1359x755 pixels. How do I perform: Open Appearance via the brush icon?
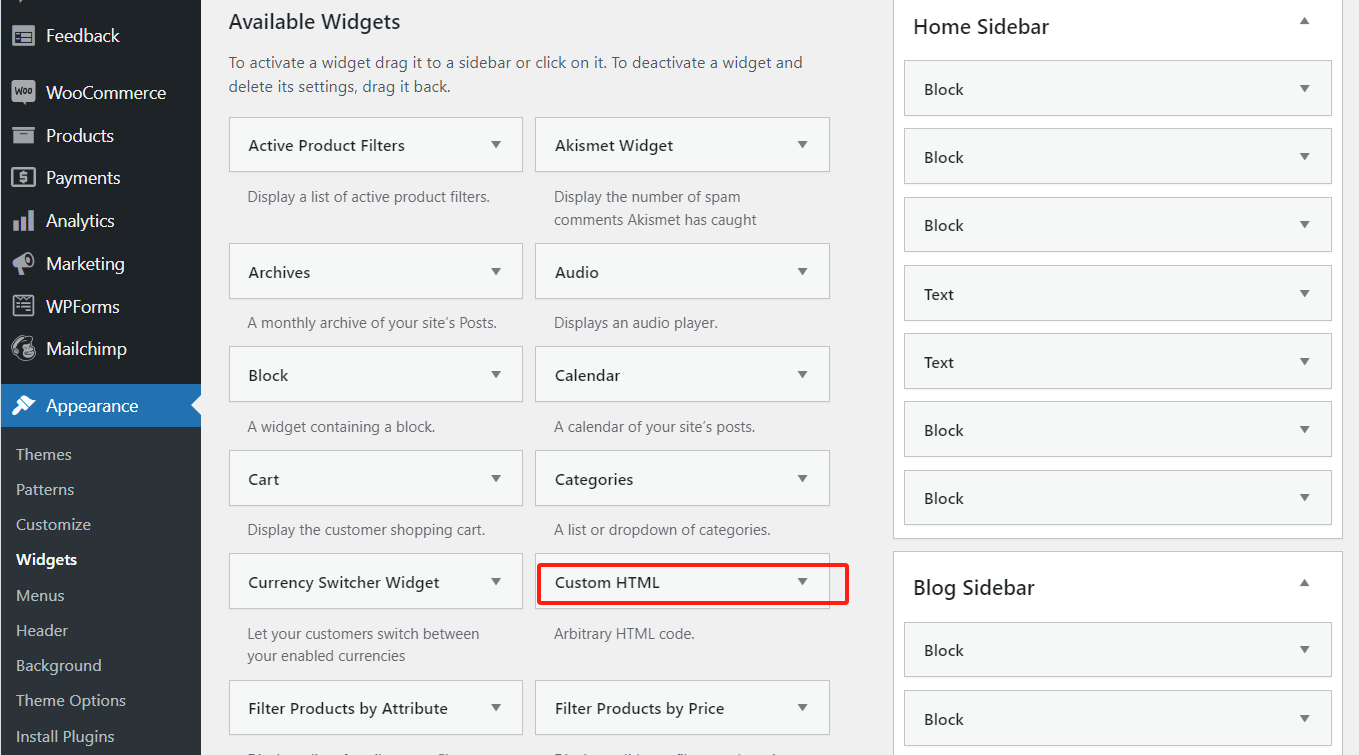coord(22,406)
